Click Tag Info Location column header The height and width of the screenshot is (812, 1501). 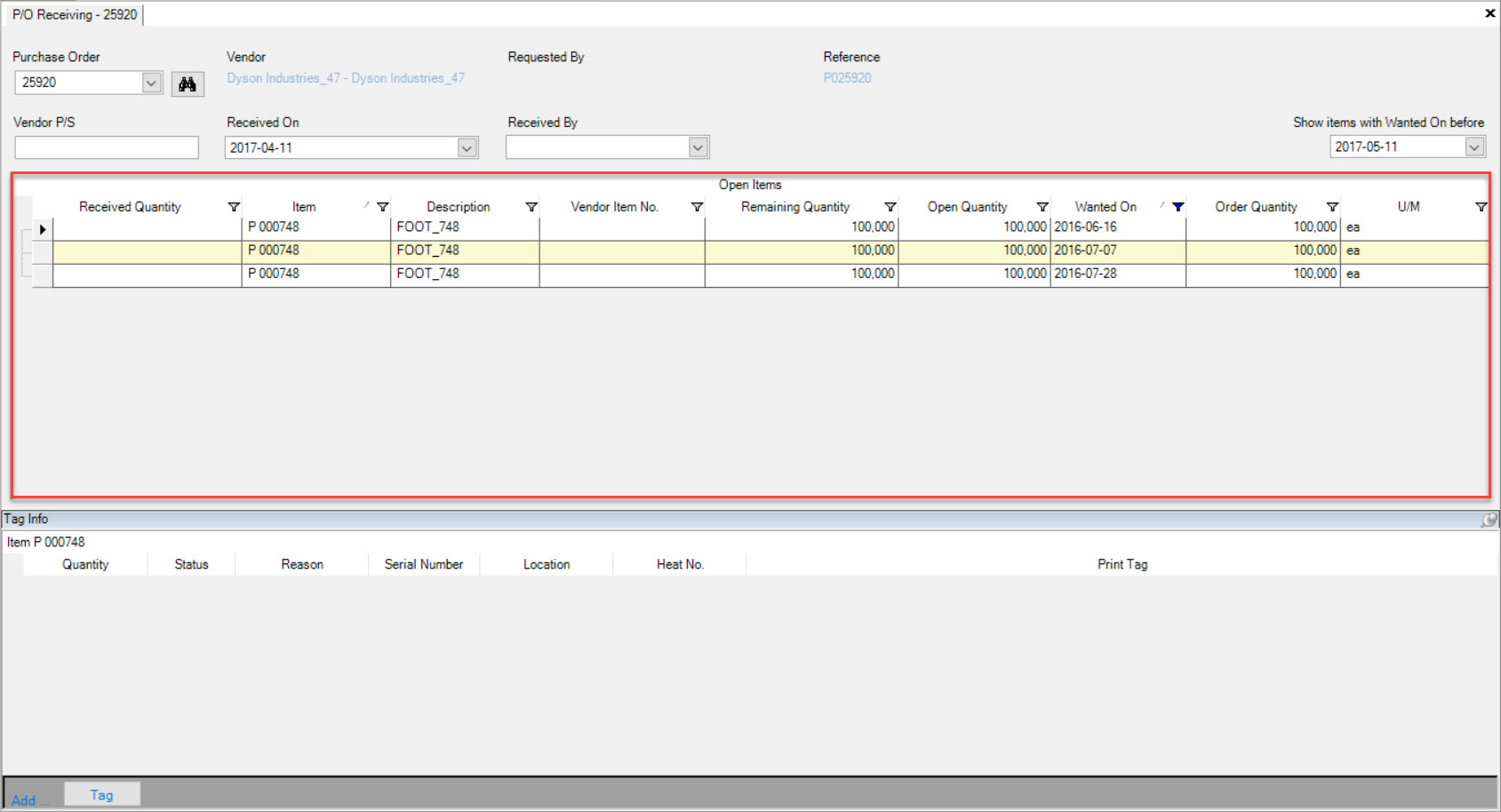547,565
